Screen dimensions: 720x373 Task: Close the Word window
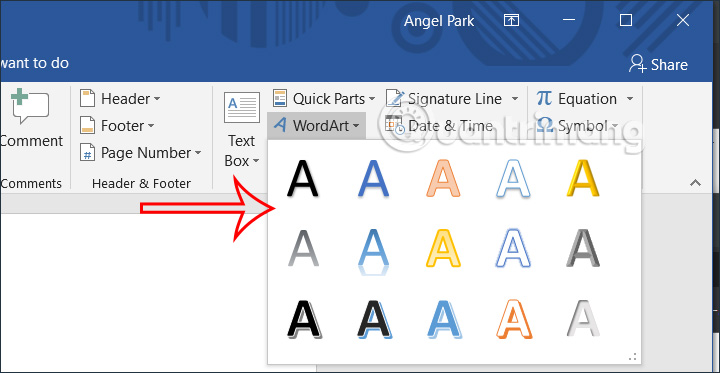pyautogui.click(x=683, y=20)
